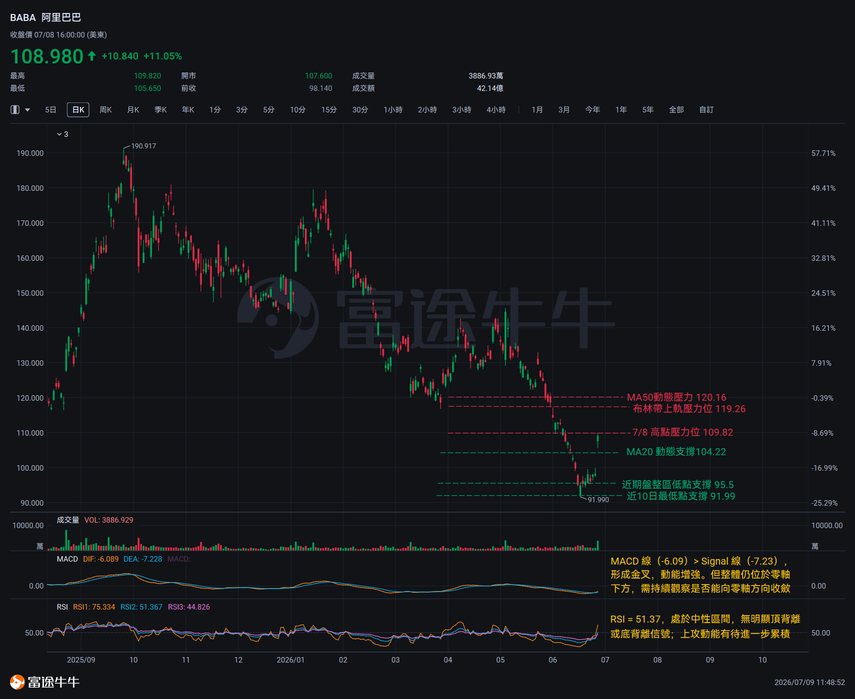Click the 190.917 high price label
Image resolution: width=855 pixels, height=699 pixels.
[143, 146]
